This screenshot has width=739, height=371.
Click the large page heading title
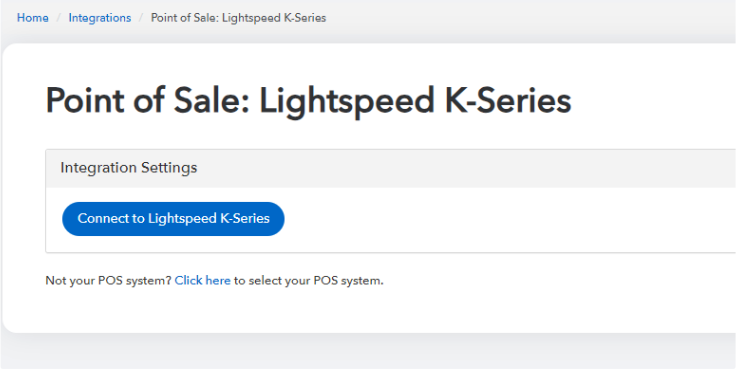coord(308,100)
